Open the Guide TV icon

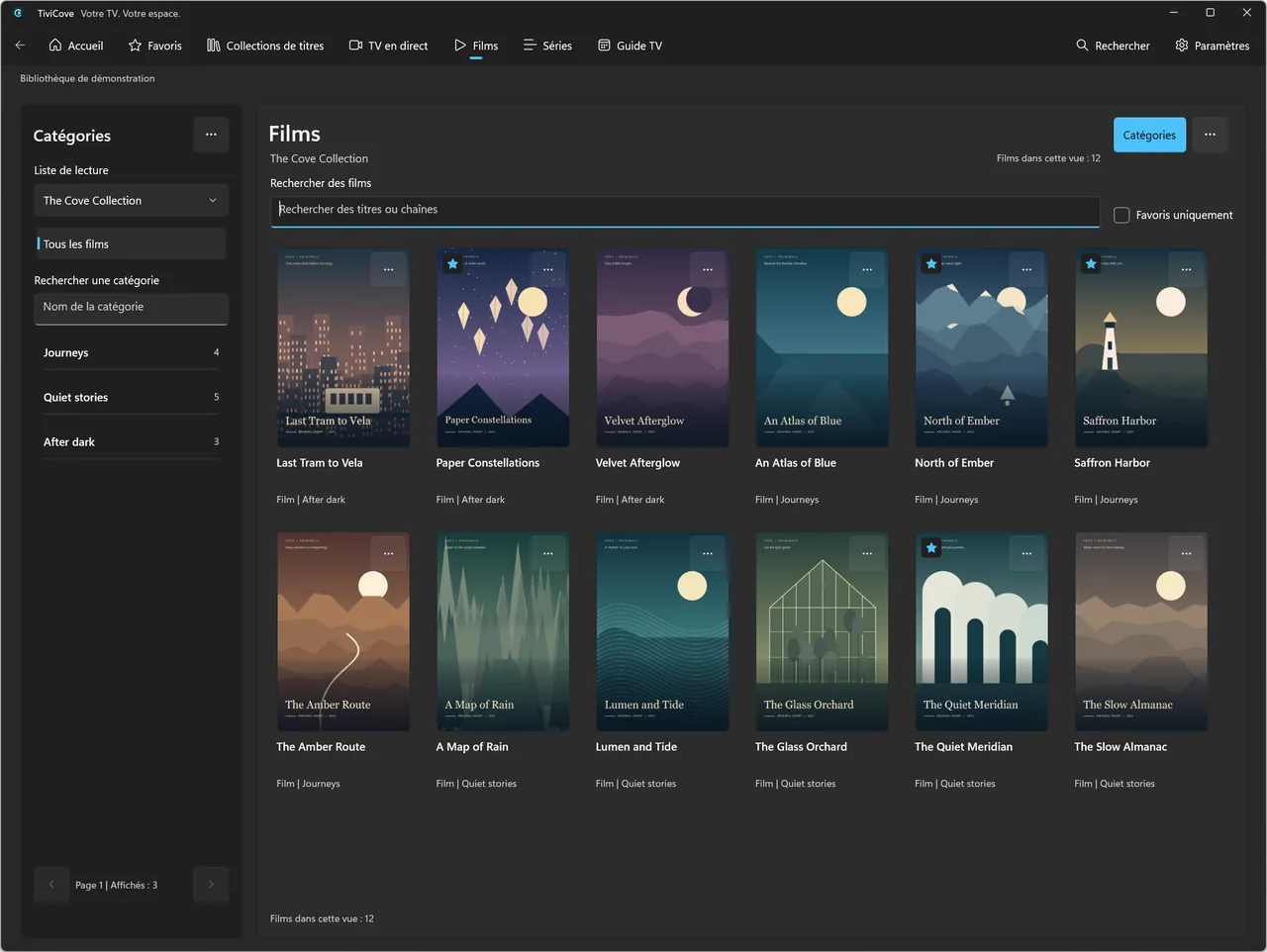604,46
